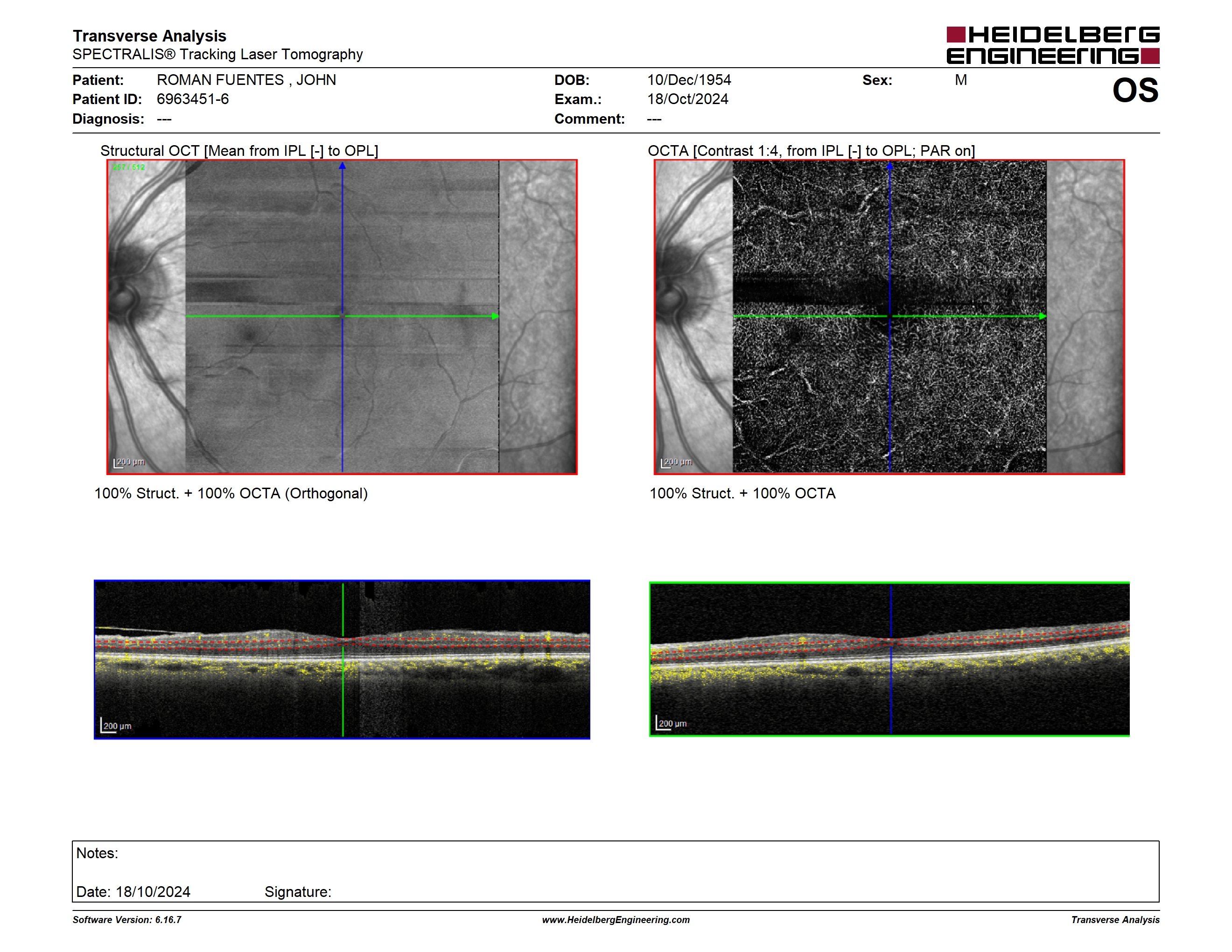Click the blue-bordered orthogonal B-scan image

(x=342, y=659)
